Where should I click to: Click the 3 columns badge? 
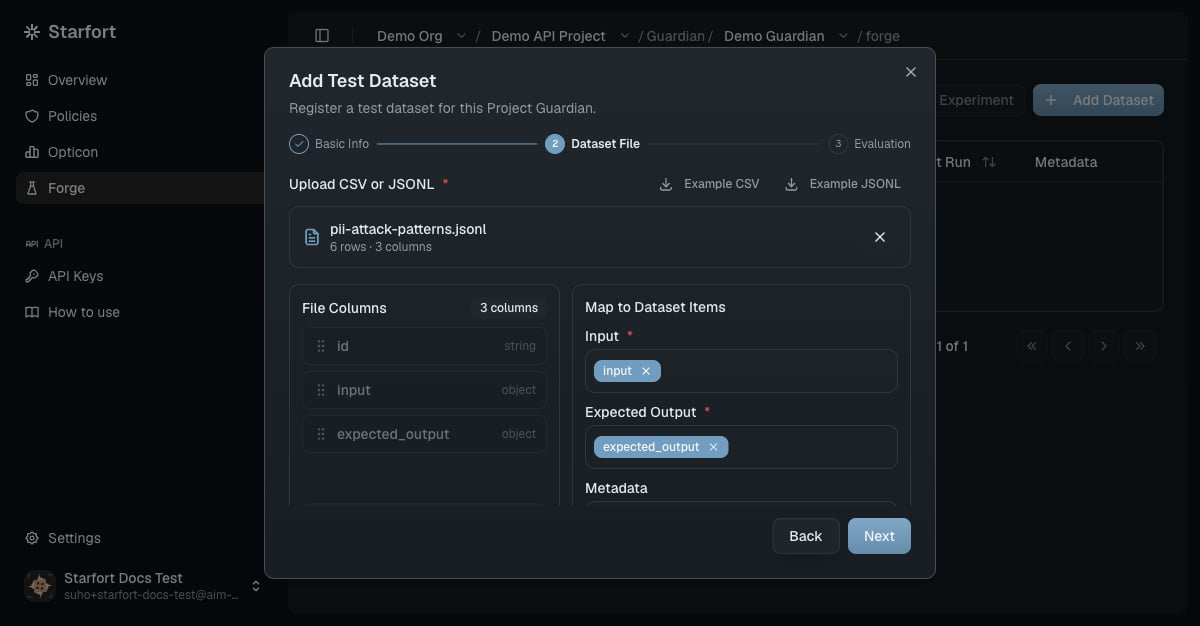click(x=509, y=308)
